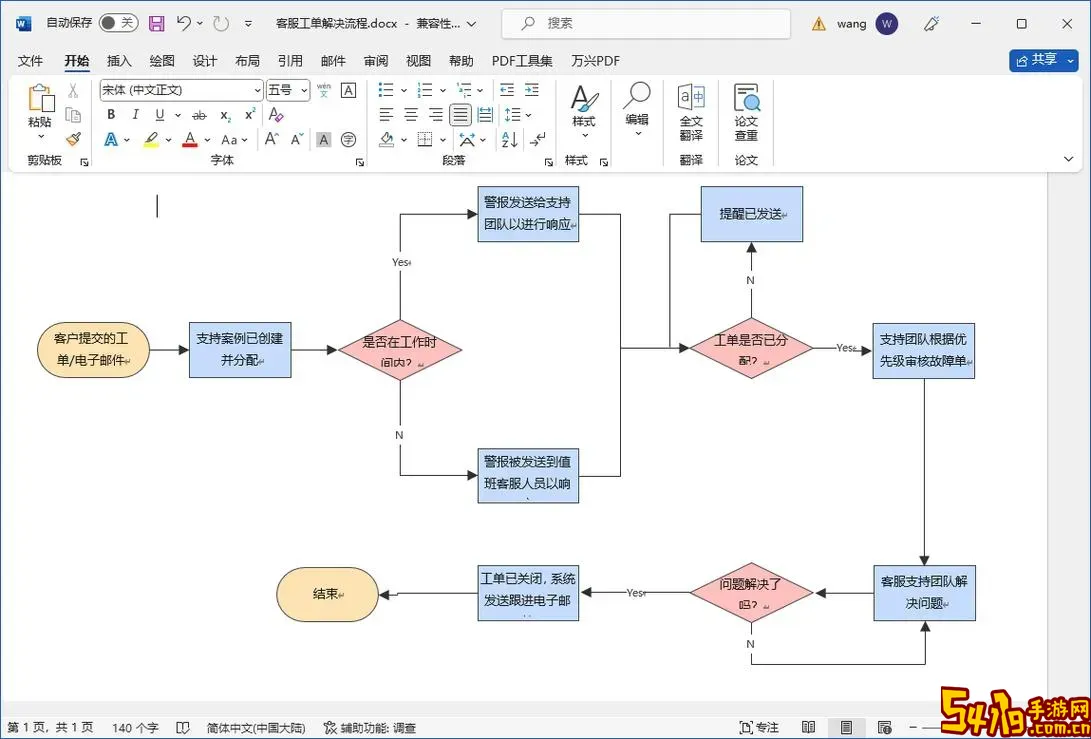Apply Strikethrough formatting
The image size is (1091, 739).
point(200,115)
